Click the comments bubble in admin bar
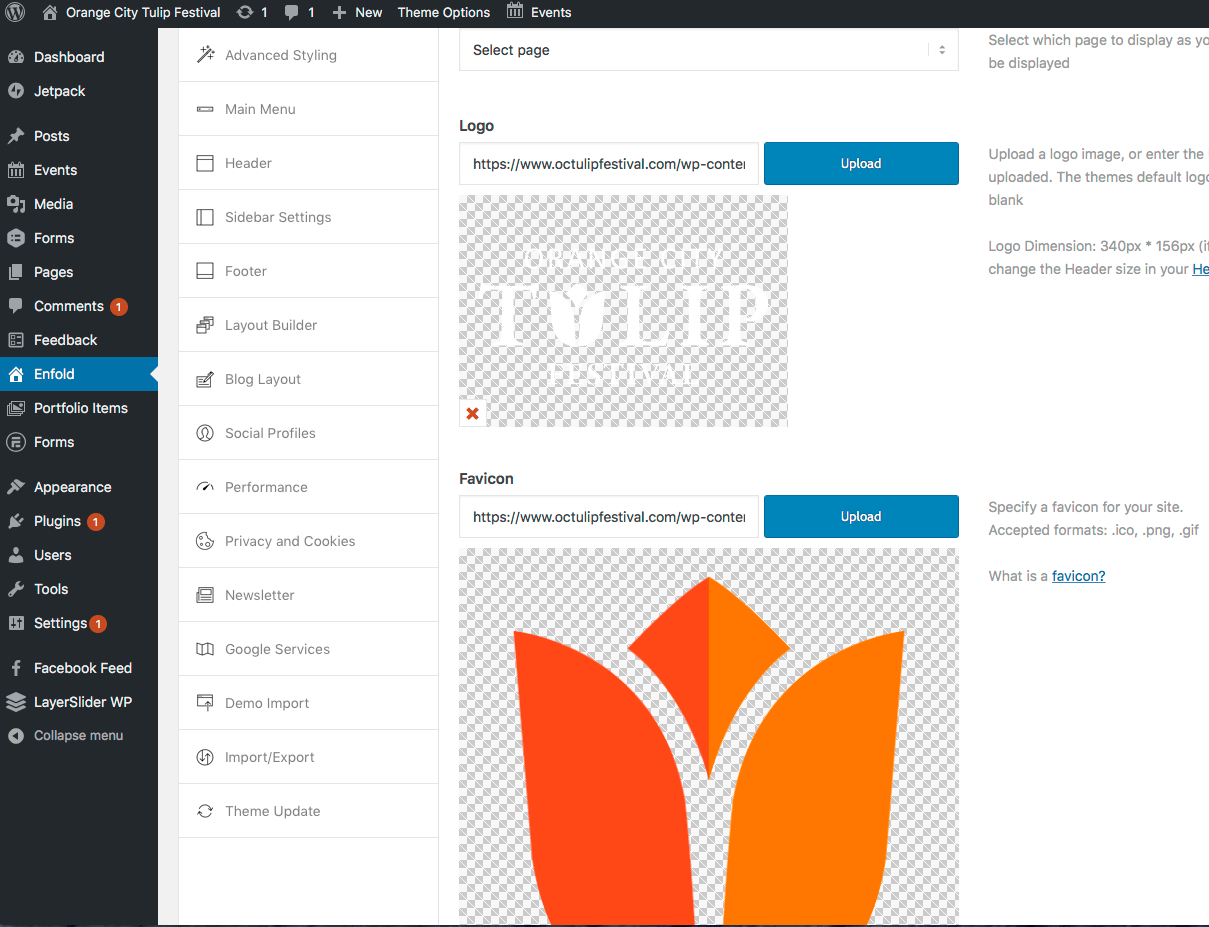Image resolution: width=1209 pixels, height=927 pixels. pos(299,13)
